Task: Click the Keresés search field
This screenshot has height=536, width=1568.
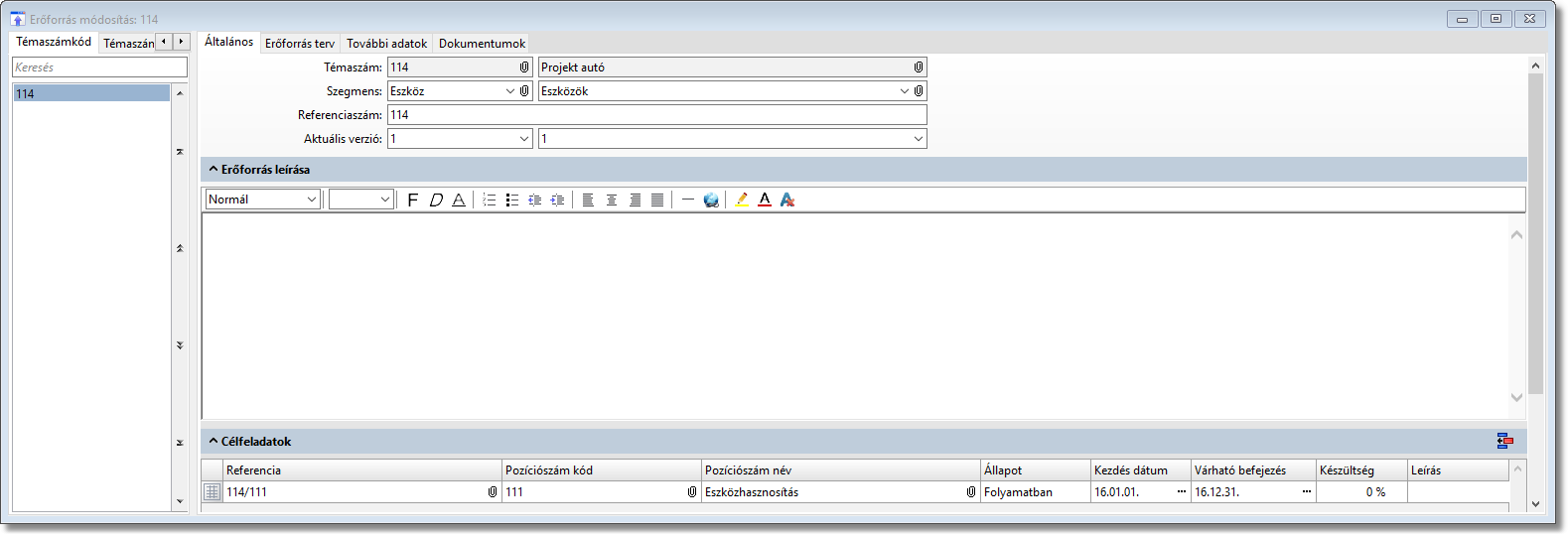Action: 99,67
